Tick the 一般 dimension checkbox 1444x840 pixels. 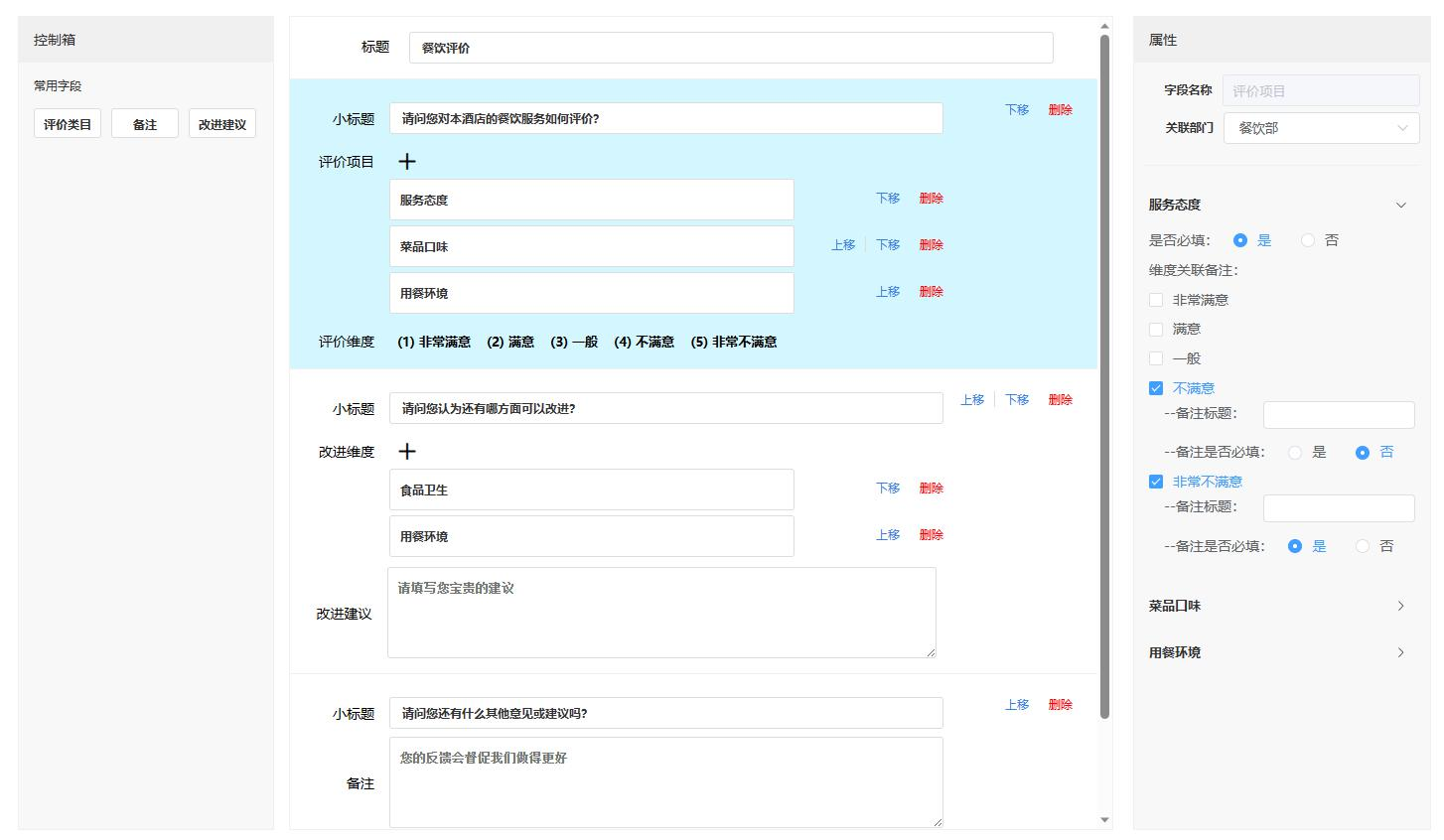tap(1156, 358)
